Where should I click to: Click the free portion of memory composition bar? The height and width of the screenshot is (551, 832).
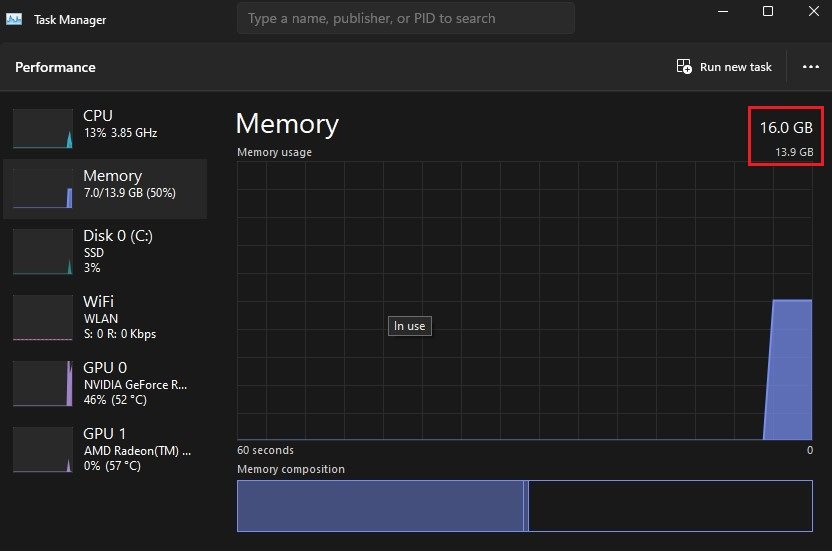click(669, 506)
